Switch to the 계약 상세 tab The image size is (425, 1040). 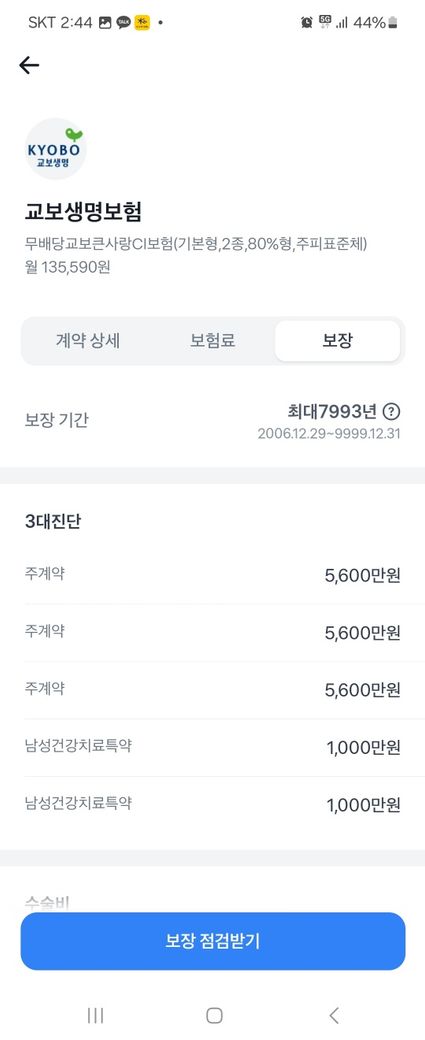click(x=88, y=341)
